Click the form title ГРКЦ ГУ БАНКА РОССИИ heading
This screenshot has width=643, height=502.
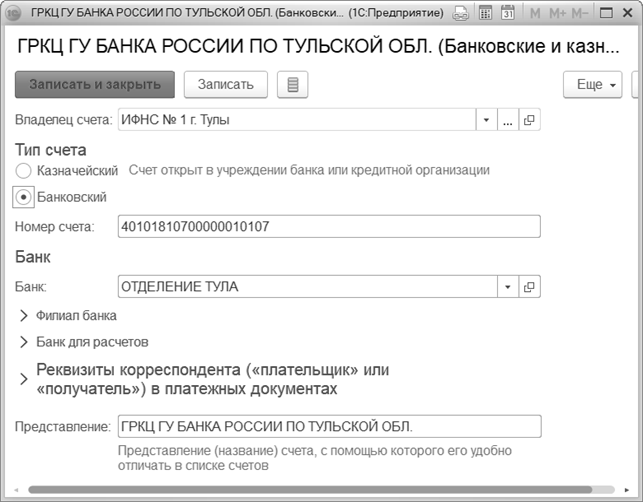click(318, 46)
